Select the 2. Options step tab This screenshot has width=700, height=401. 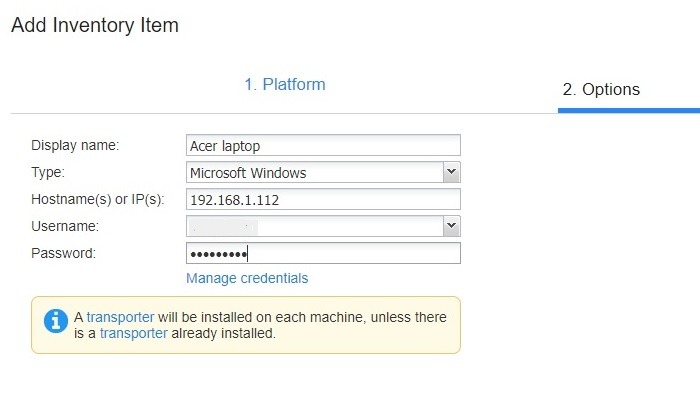click(601, 89)
